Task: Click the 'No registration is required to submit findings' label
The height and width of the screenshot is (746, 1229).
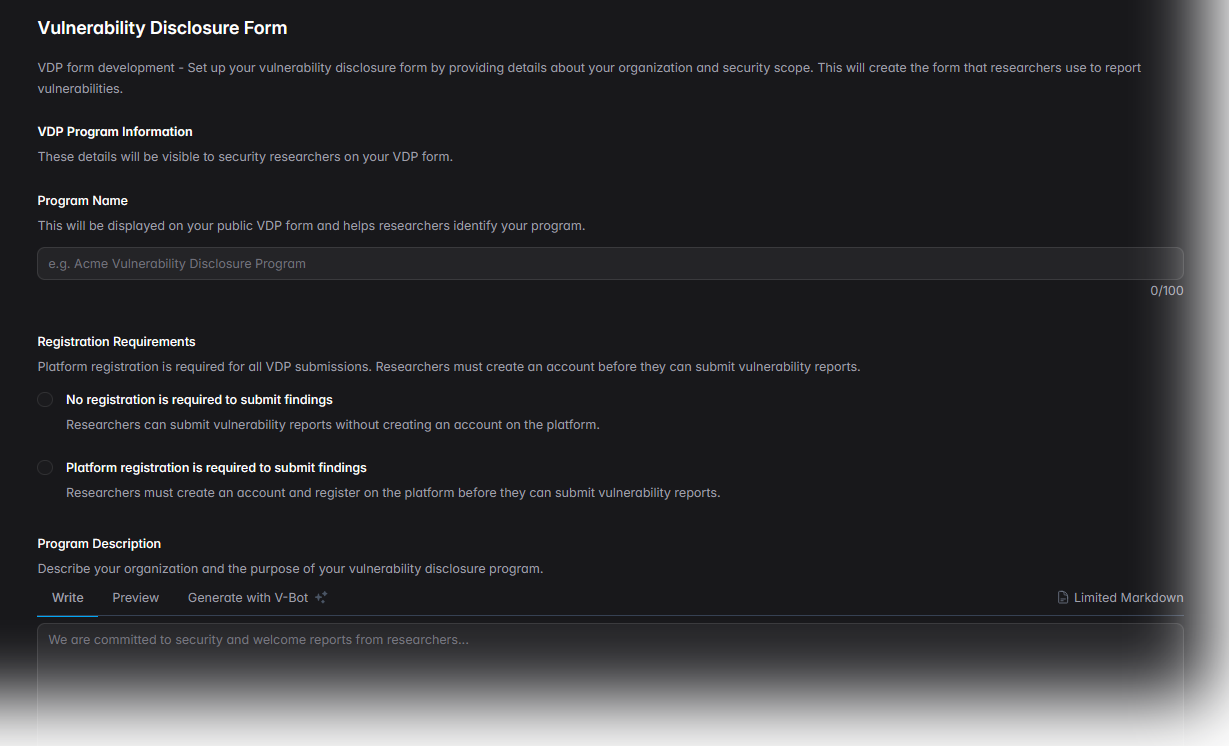Action: coord(199,400)
